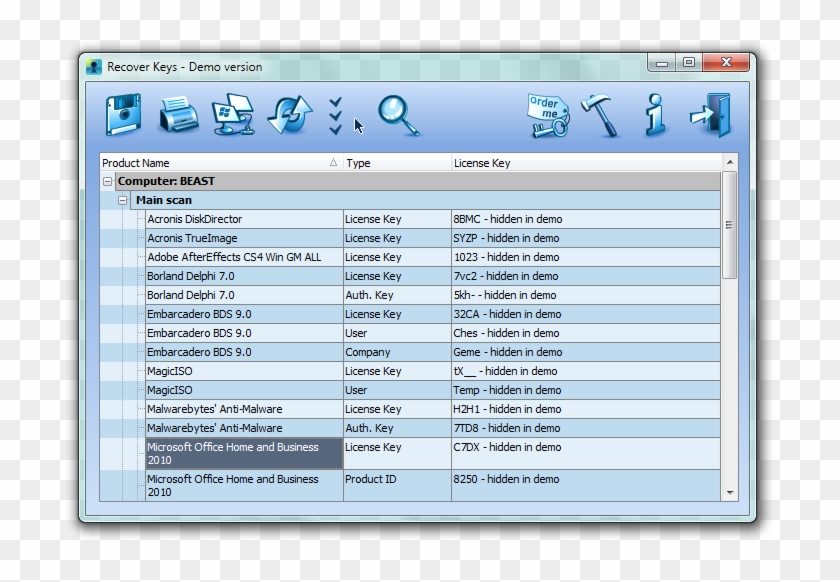The height and width of the screenshot is (582, 840).
Task: Click the scrollbar down arrow
Action: click(730, 493)
